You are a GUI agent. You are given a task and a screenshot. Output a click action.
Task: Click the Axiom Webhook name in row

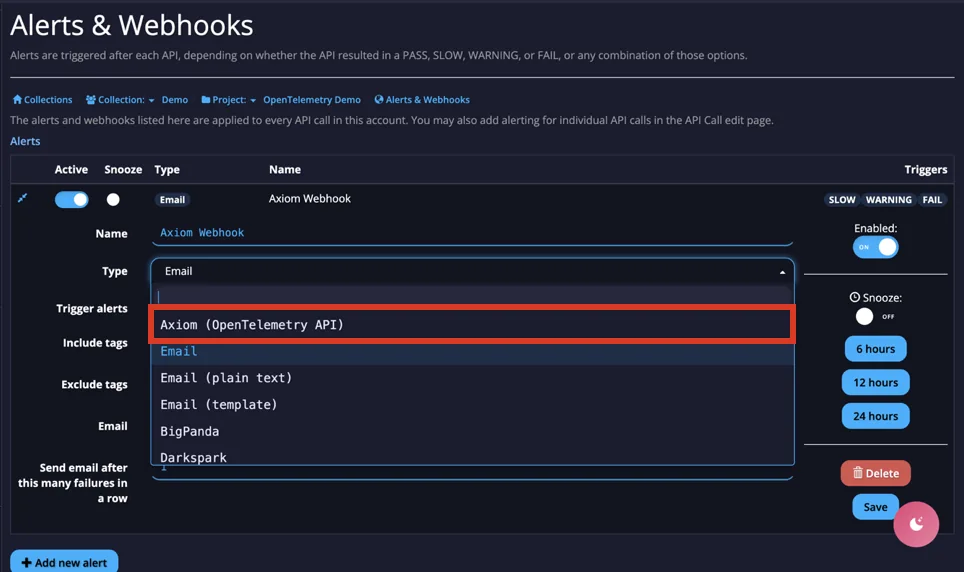tap(310, 199)
